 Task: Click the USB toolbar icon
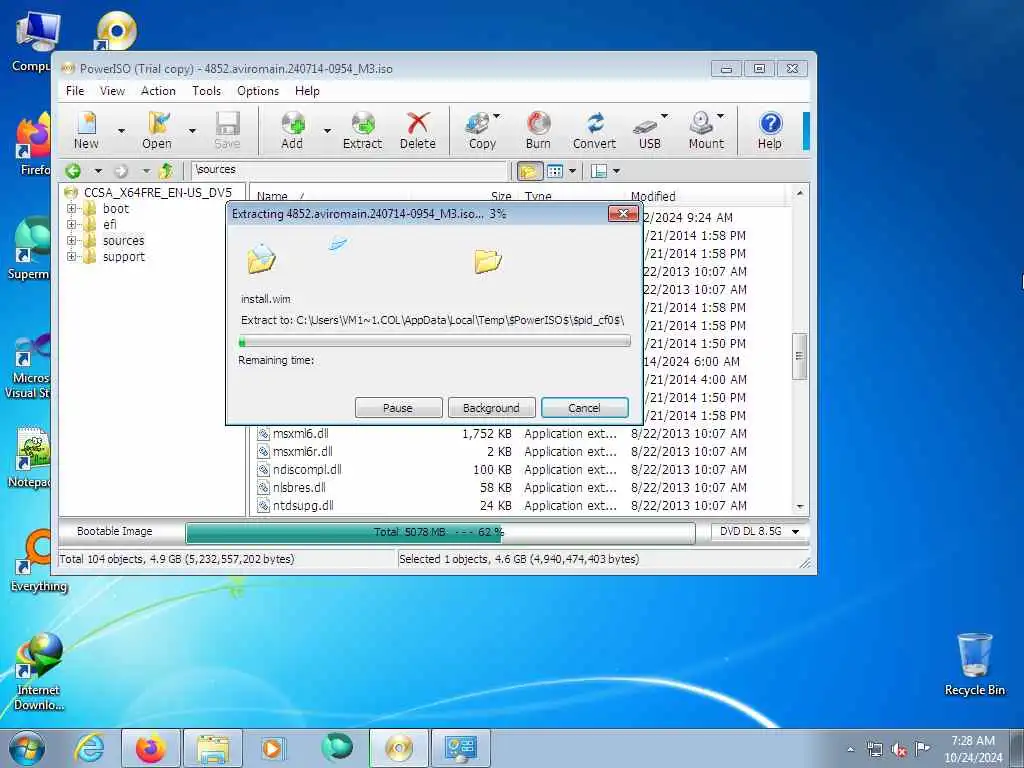tap(648, 131)
